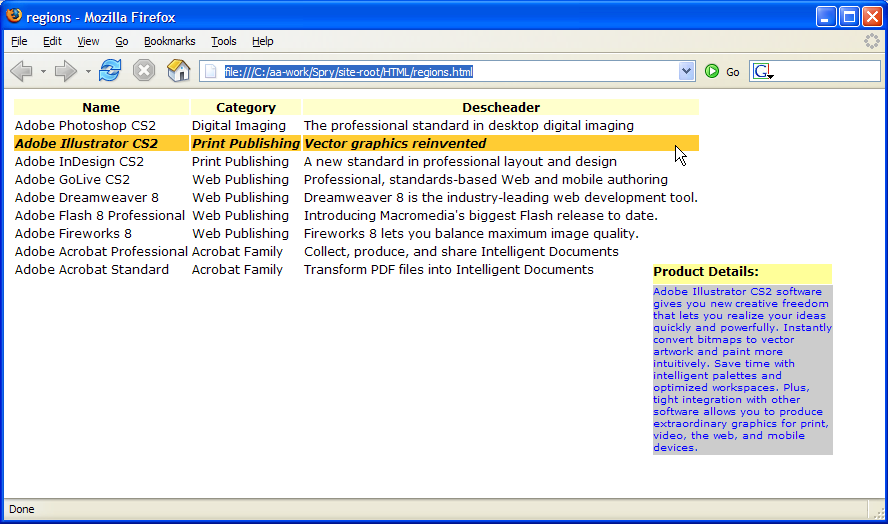Click 'Vector graphics reinvented' description

point(395,143)
